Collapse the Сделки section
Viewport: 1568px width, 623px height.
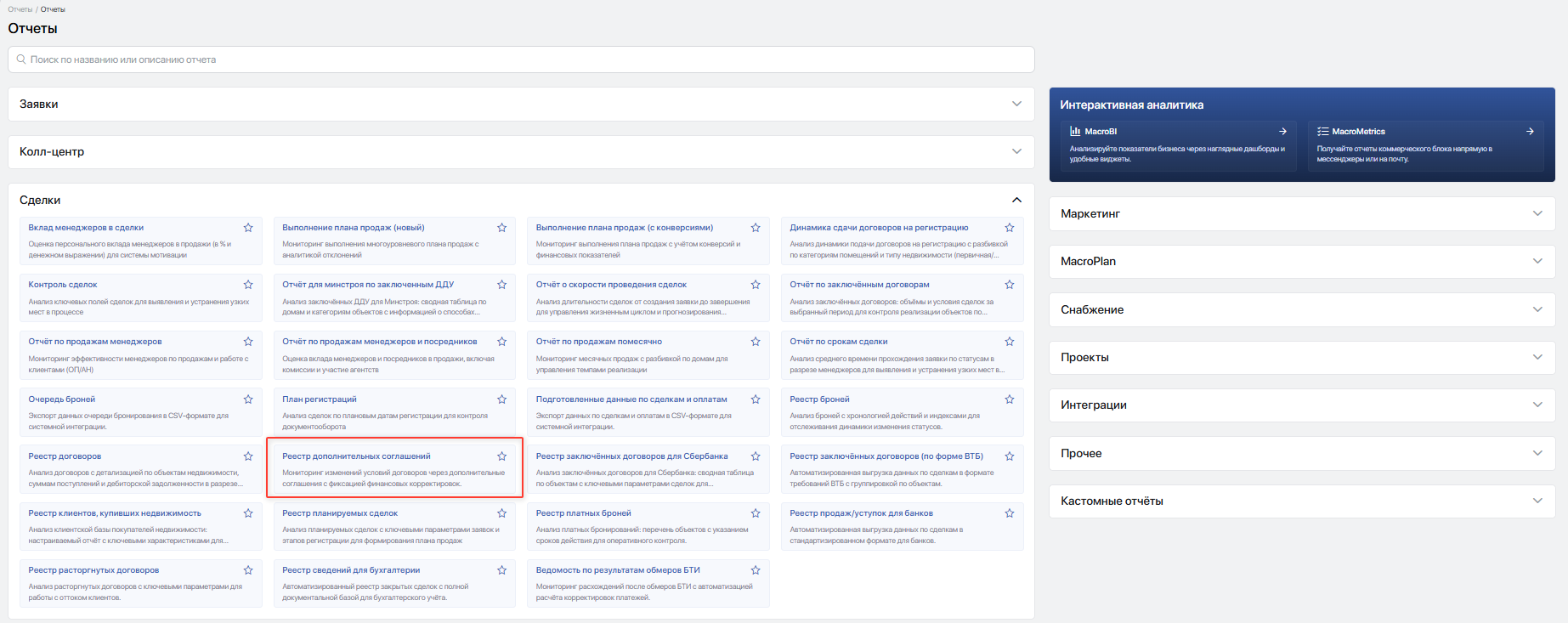pos(1016,200)
